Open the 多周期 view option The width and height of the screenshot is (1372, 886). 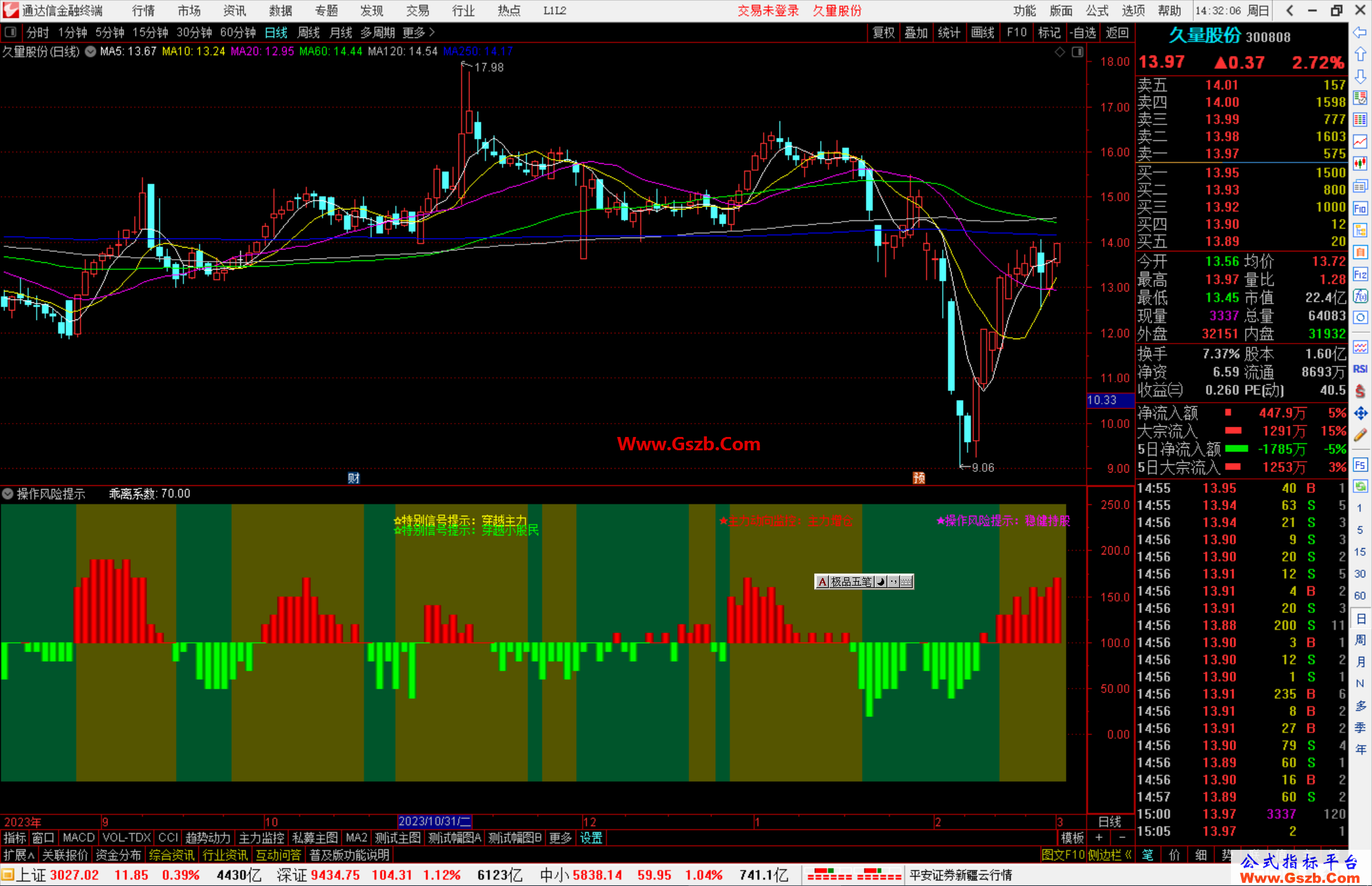(x=378, y=32)
